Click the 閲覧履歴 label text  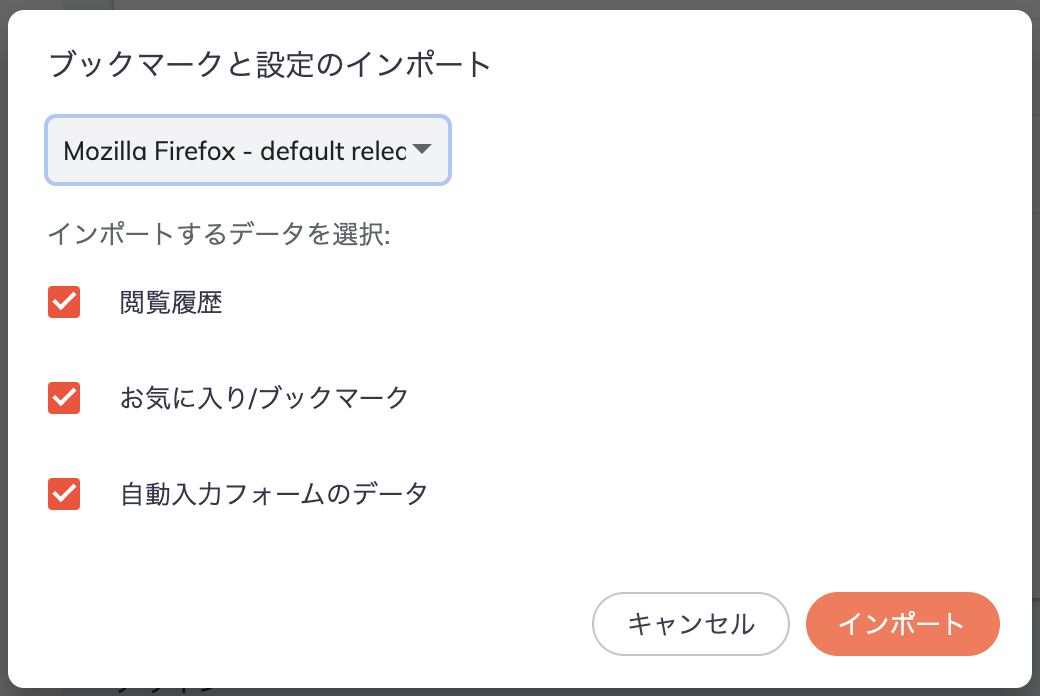[x=171, y=303]
